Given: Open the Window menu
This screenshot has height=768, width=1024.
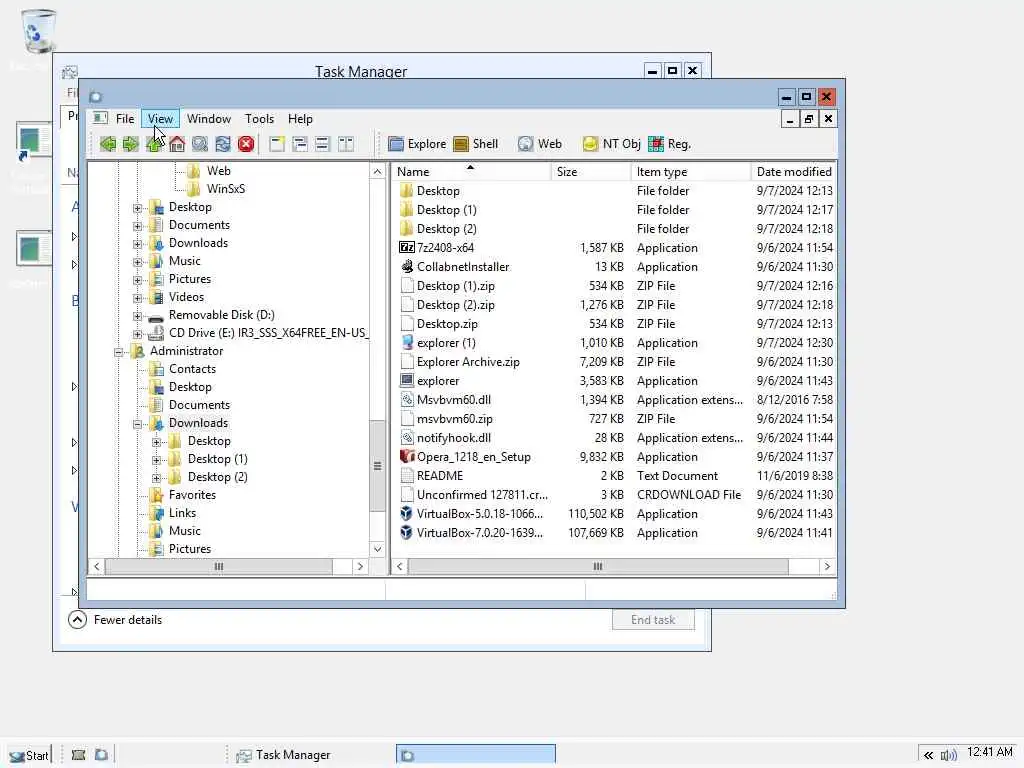Looking at the screenshot, I should click(x=208, y=119).
